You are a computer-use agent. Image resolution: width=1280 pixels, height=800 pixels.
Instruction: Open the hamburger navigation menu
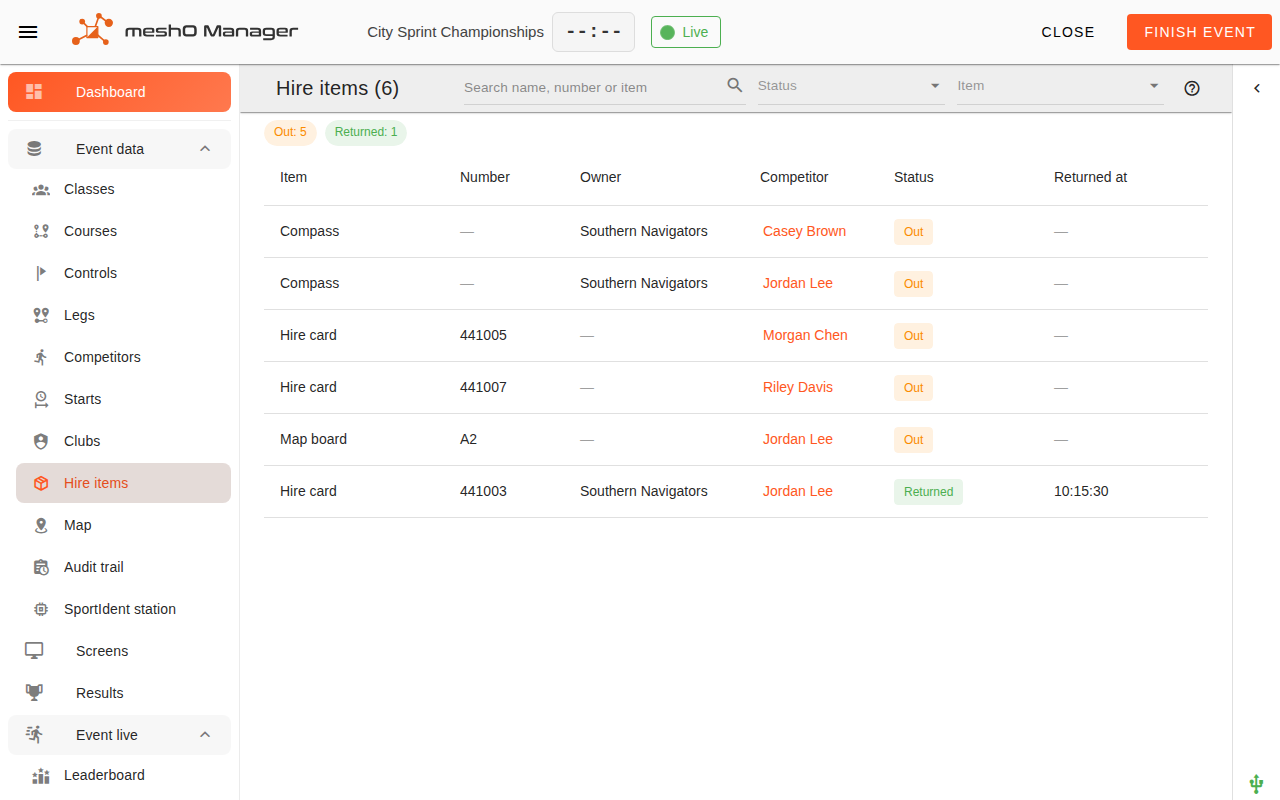(28, 32)
